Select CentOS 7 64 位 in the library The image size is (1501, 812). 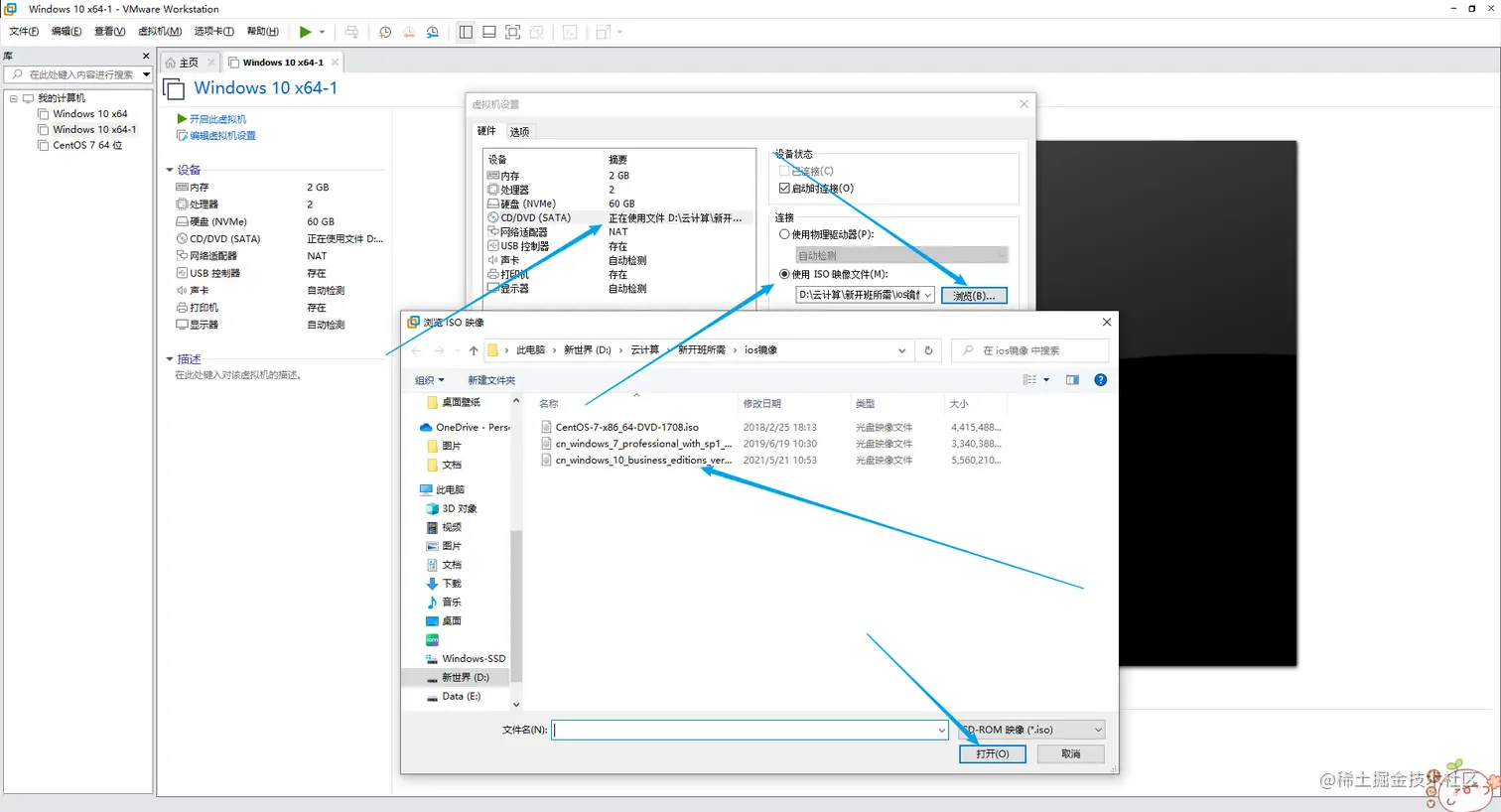(x=87, y=146)
